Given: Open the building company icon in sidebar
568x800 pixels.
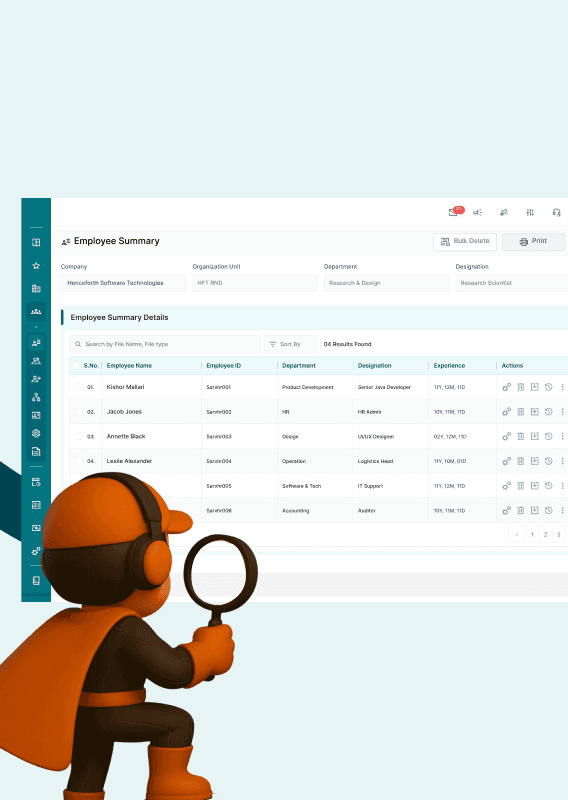Looking at the screenshot, I should click(x=36, y=288).
